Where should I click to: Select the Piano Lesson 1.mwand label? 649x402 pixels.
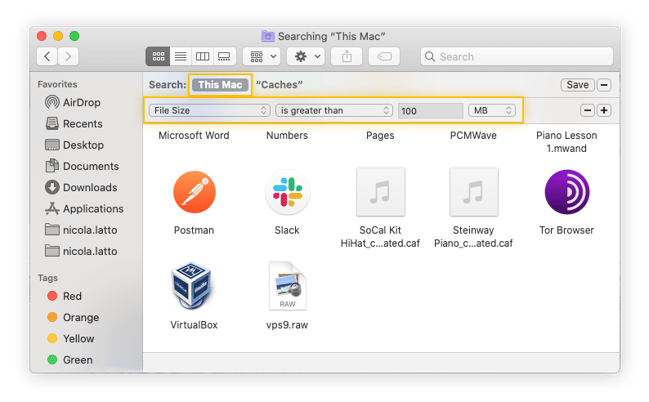click(x=566, y=142)
